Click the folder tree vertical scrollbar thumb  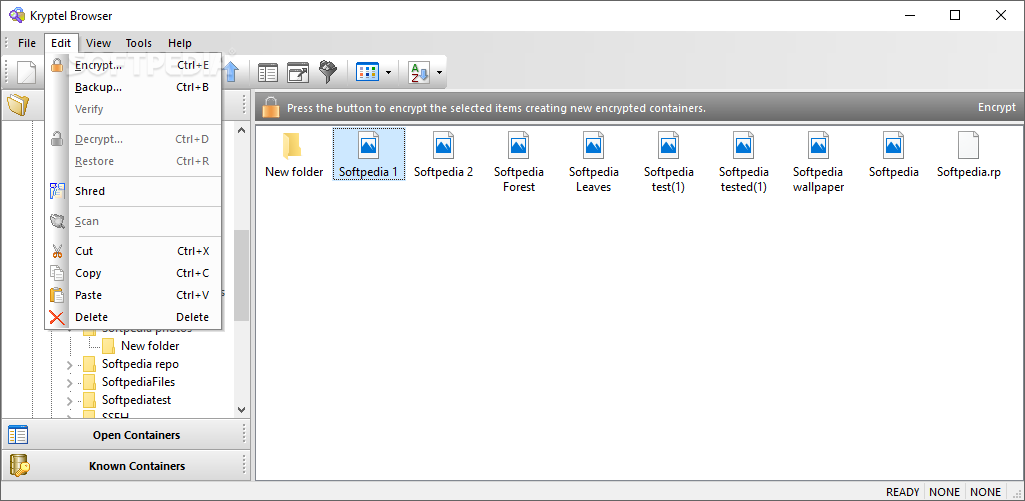tap(241, 275)
